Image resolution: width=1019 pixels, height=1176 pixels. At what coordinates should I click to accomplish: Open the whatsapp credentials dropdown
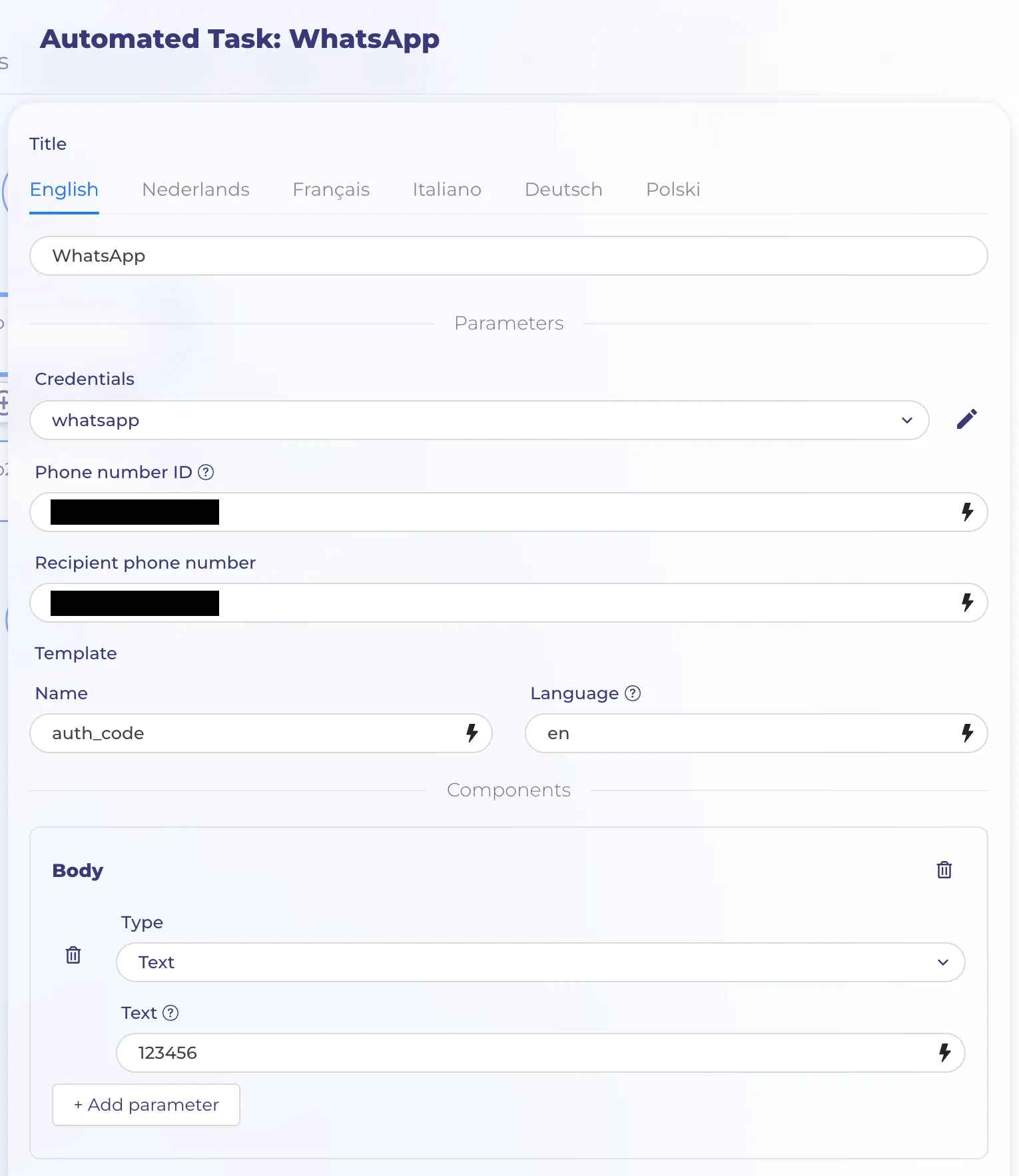tap(480, 420)
